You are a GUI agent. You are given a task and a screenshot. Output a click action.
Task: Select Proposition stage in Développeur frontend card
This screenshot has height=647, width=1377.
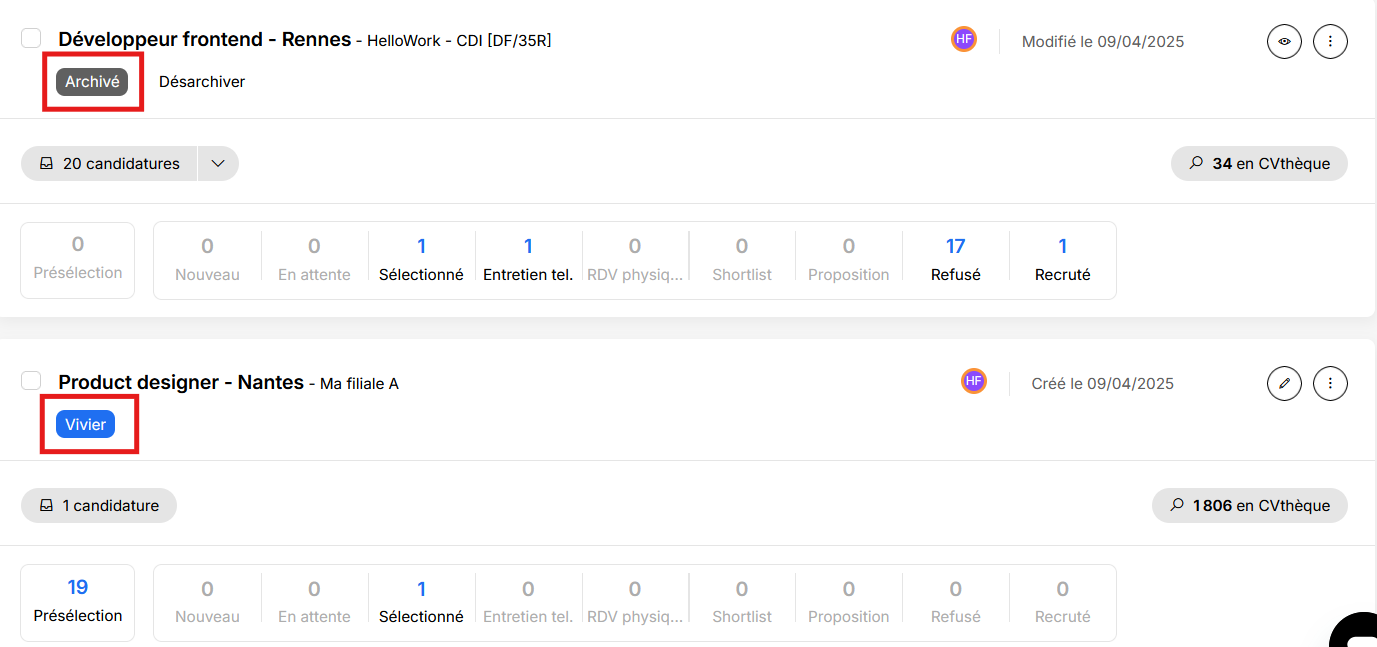coord(849,260)
